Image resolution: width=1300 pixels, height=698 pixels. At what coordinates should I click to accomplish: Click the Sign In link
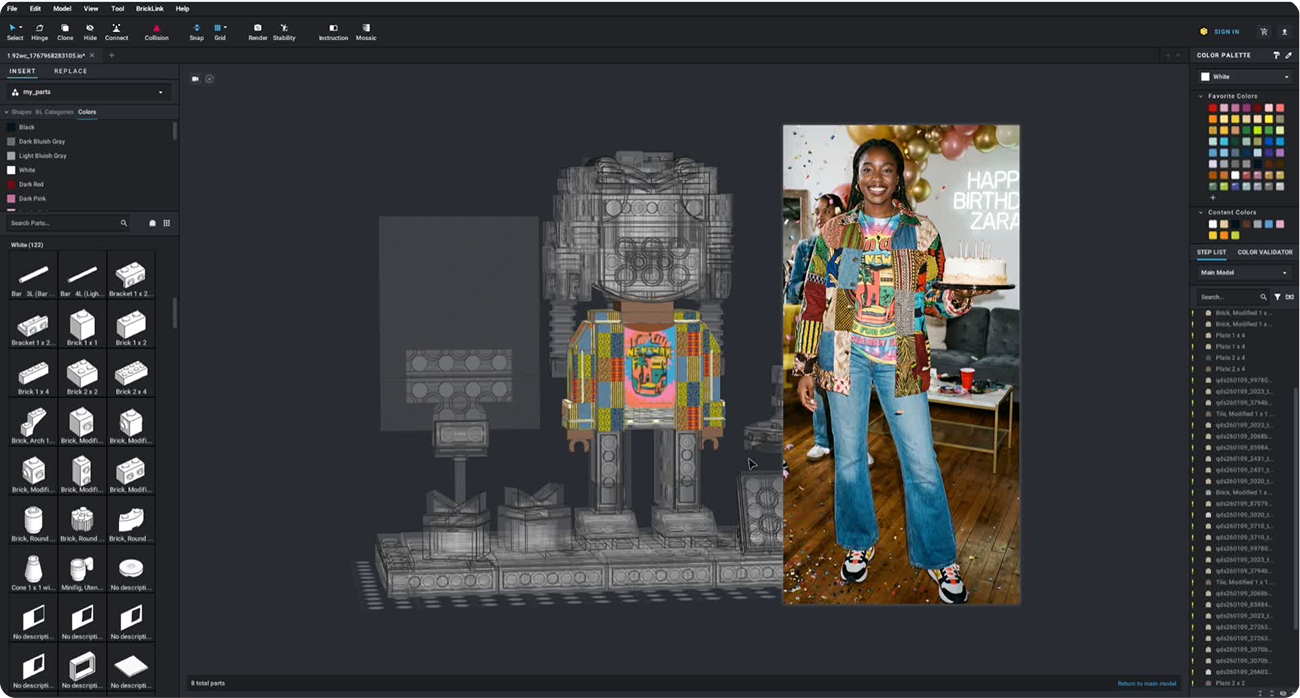coord(1225,32)
